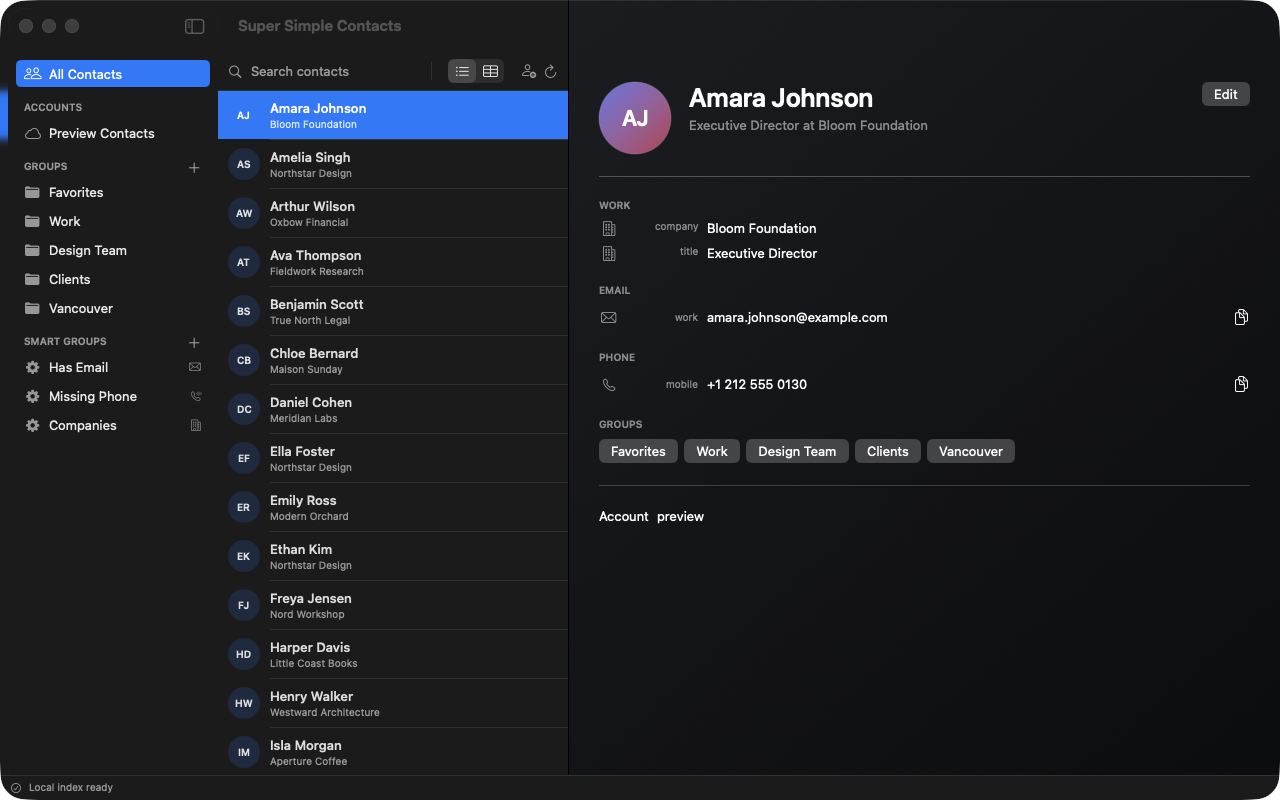
Task: Open the Clients group folder
Action: pyautogui.click(x=113, y=279)
